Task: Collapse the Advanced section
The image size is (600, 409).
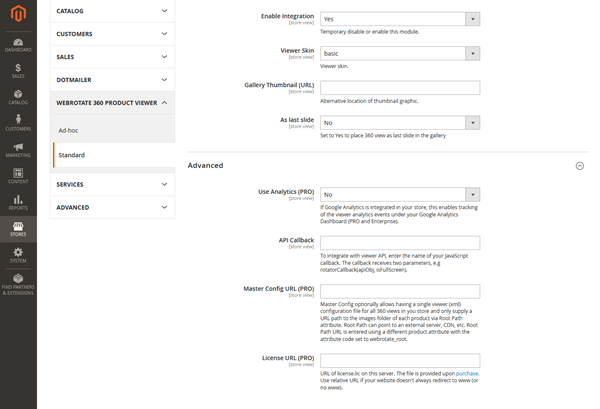Action: pos(580,166)
